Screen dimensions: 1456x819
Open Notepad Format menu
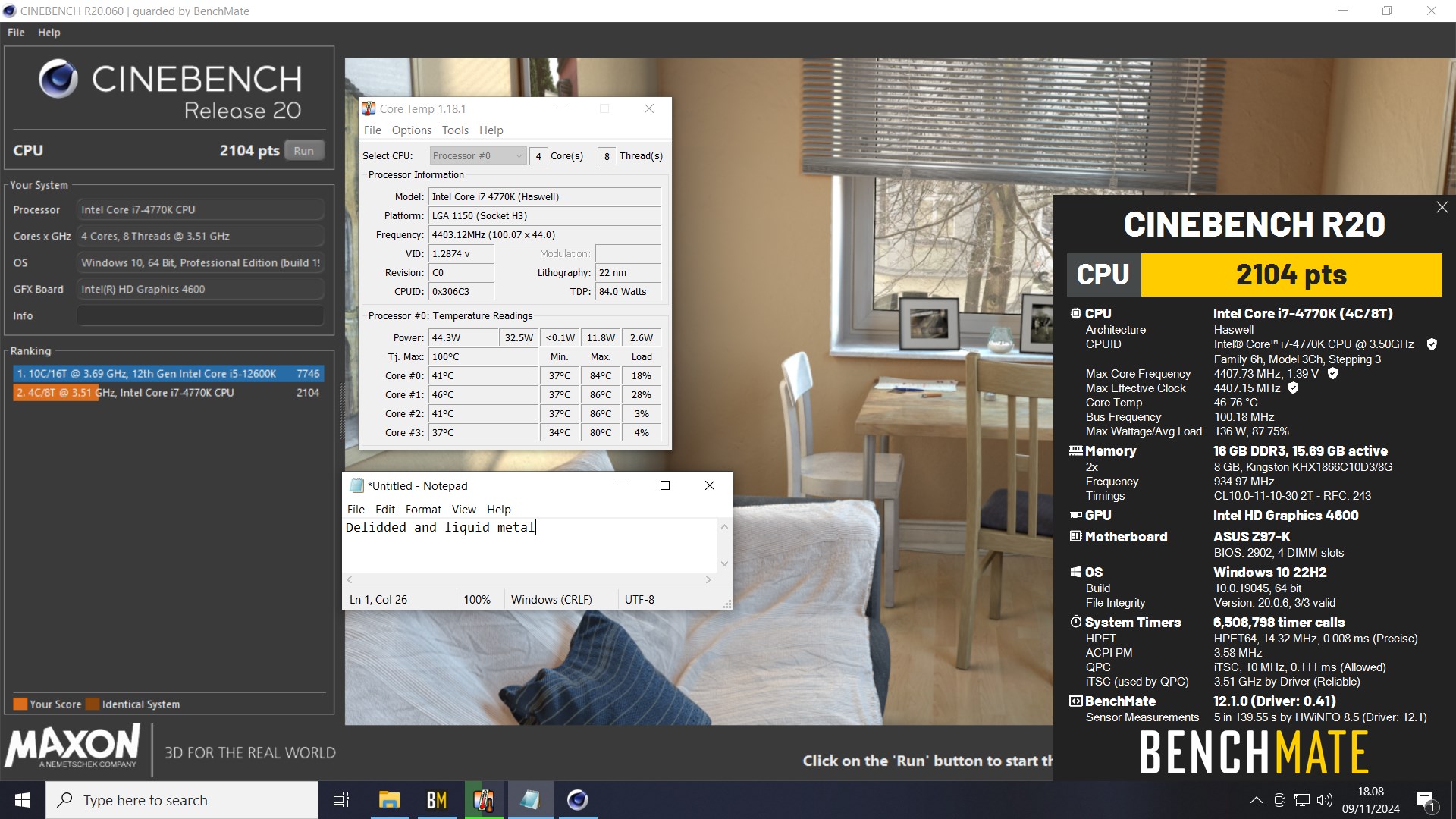[x=423, y=510]
